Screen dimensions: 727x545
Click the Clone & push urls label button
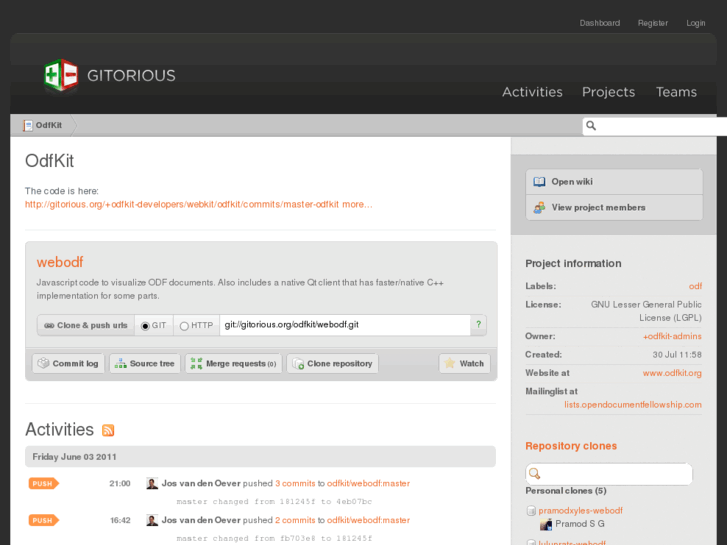click(x=86, y=326)
